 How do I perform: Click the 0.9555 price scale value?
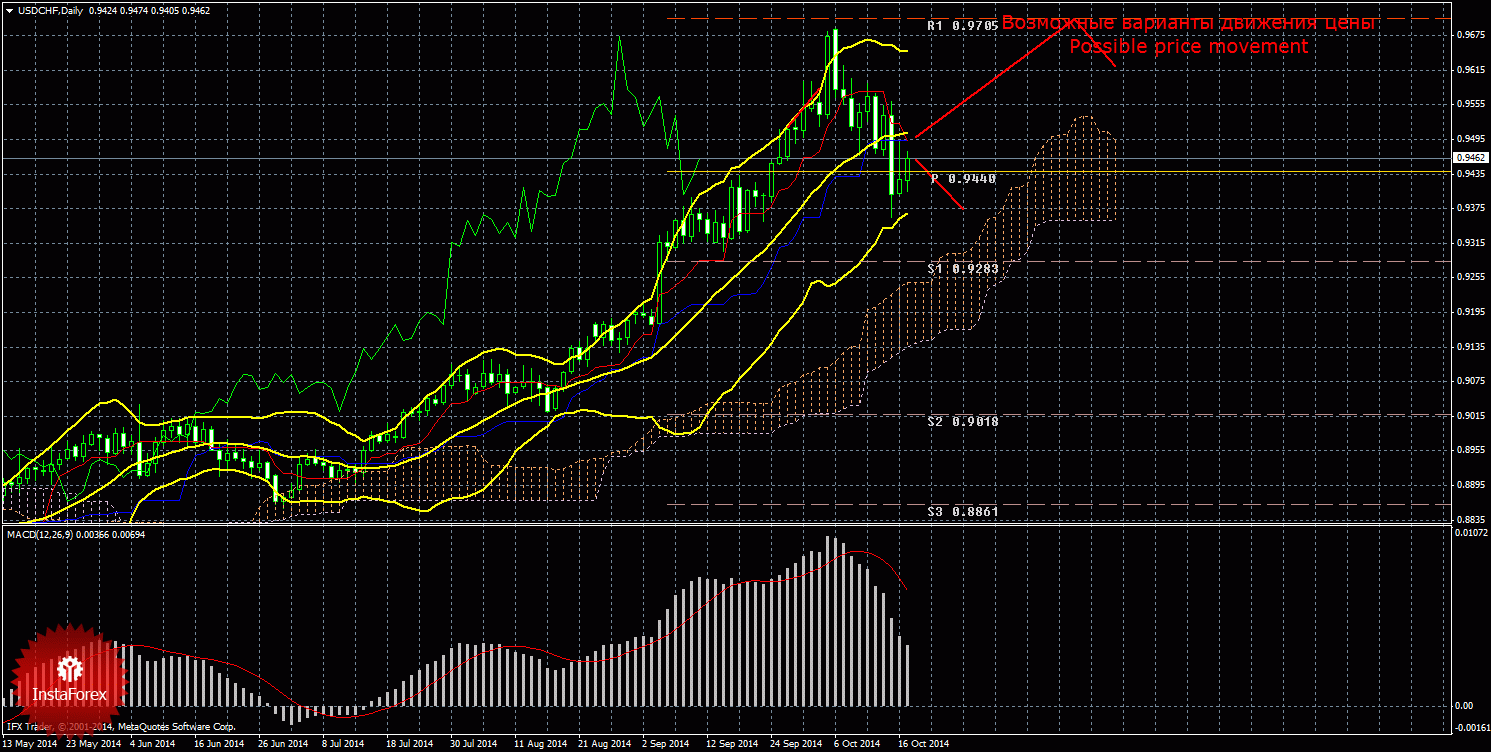[x=1470, y=104]
